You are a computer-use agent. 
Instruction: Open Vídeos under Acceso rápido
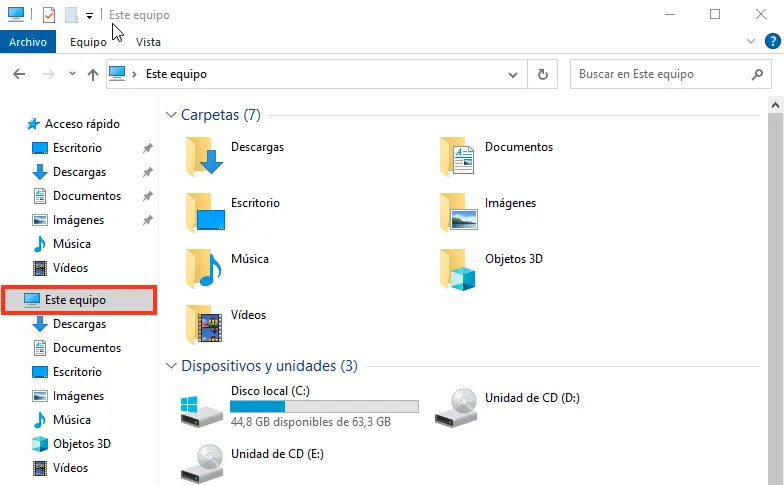pos(60,268)
